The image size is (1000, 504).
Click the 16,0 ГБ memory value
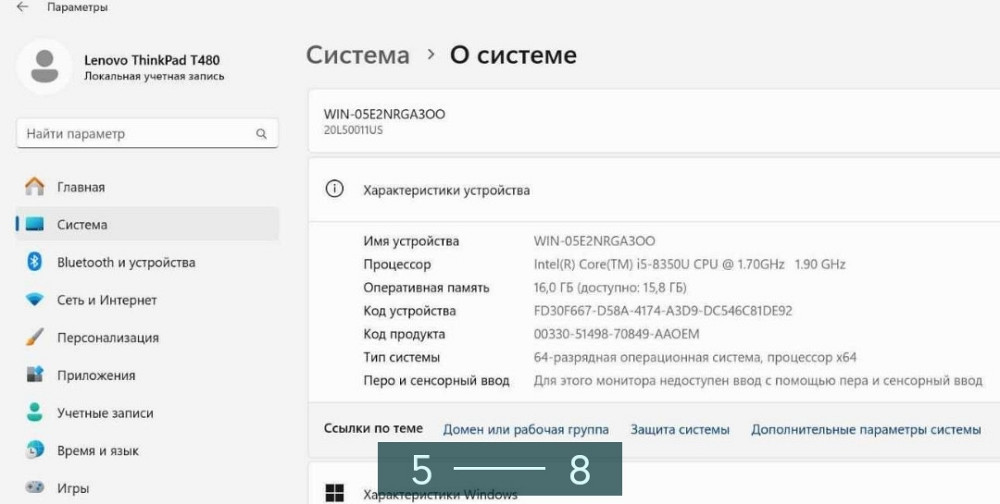pyautogui.click(x=610, y=288)
